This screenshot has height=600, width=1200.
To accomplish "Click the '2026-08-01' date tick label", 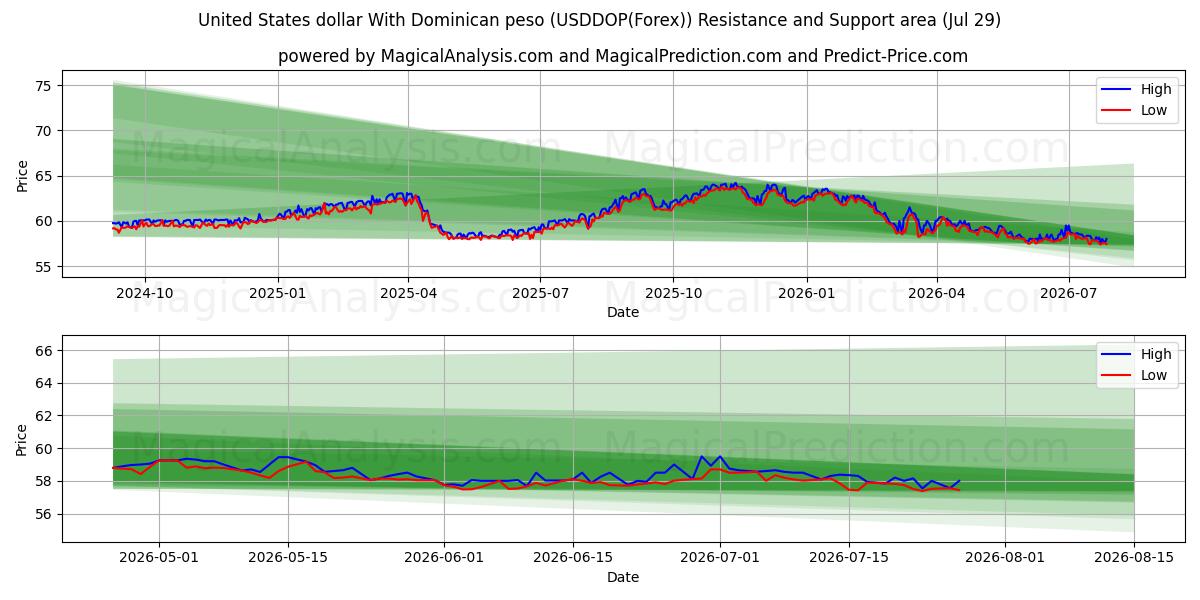I will point(1005,559).
